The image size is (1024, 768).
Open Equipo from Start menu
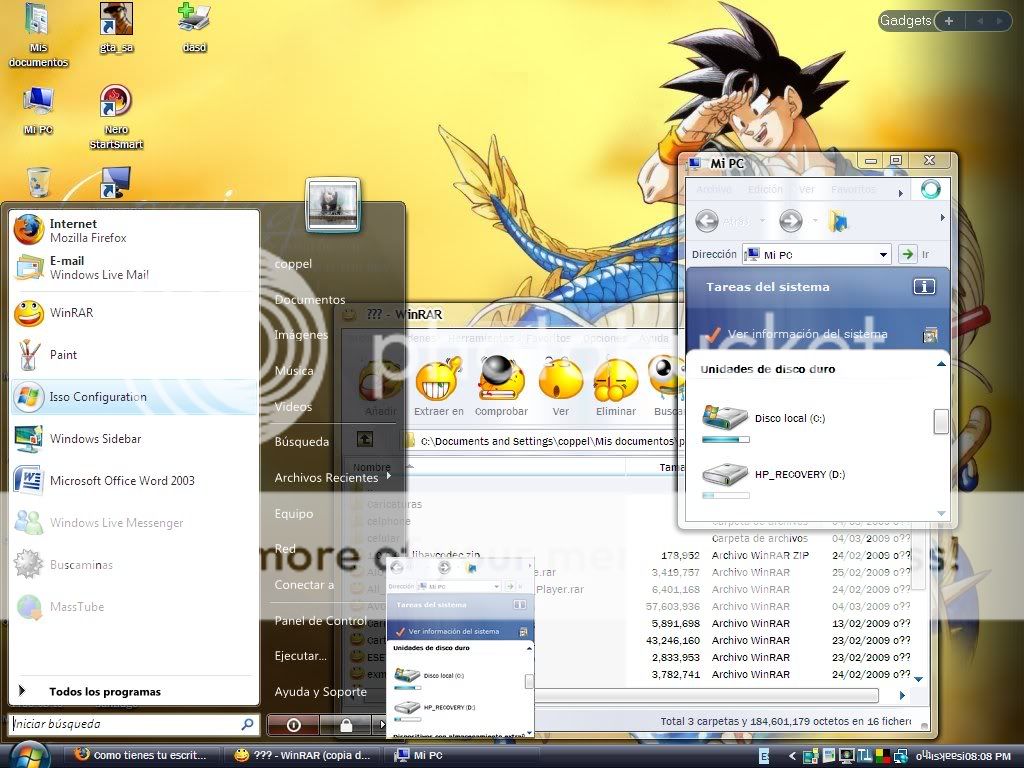pos(294,513)
